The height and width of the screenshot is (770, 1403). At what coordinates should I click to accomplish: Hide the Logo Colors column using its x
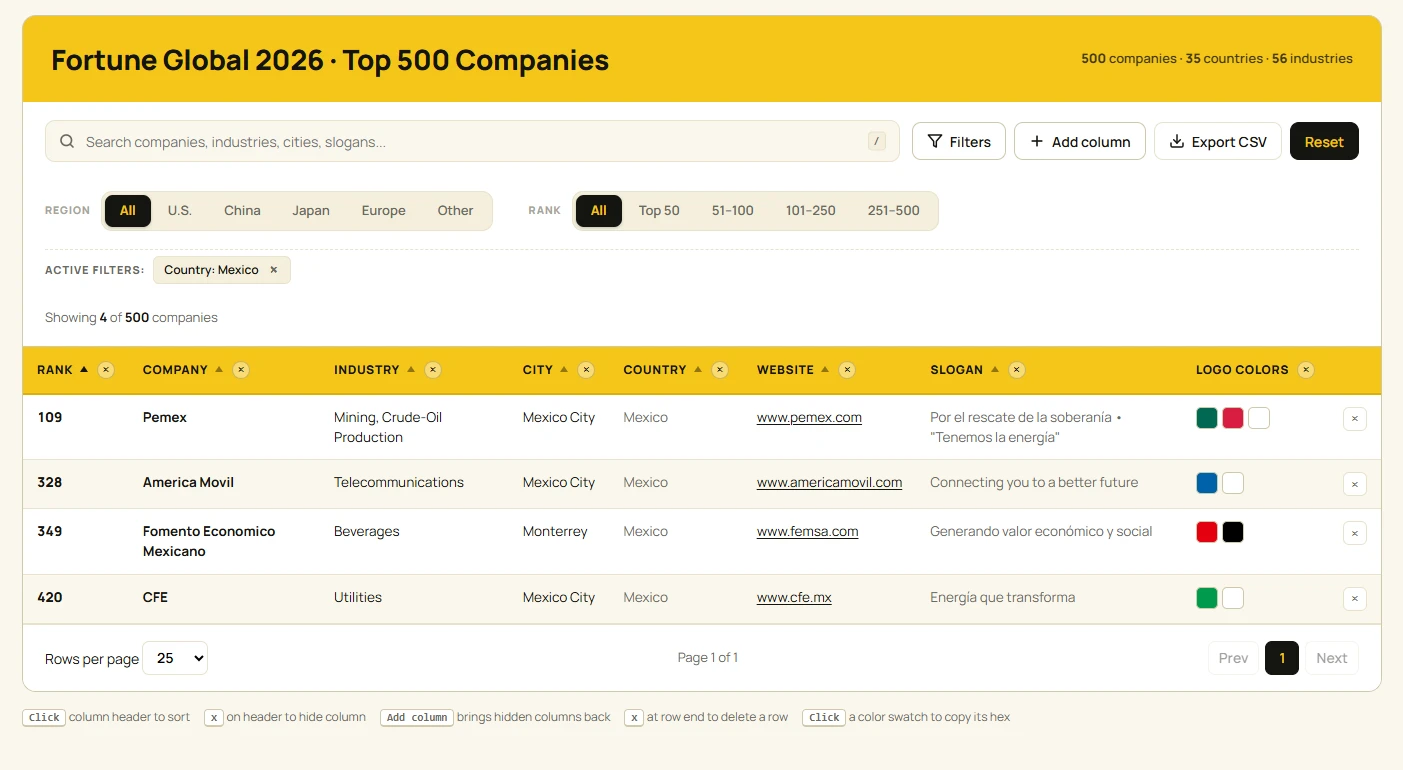coord(1306,370)
